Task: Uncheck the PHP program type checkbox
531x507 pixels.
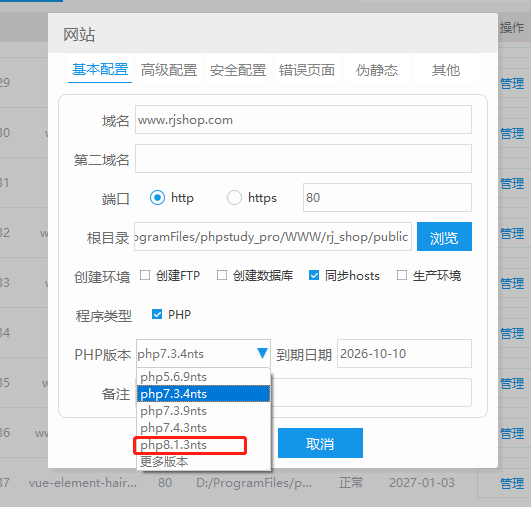Action: (157, 314)
